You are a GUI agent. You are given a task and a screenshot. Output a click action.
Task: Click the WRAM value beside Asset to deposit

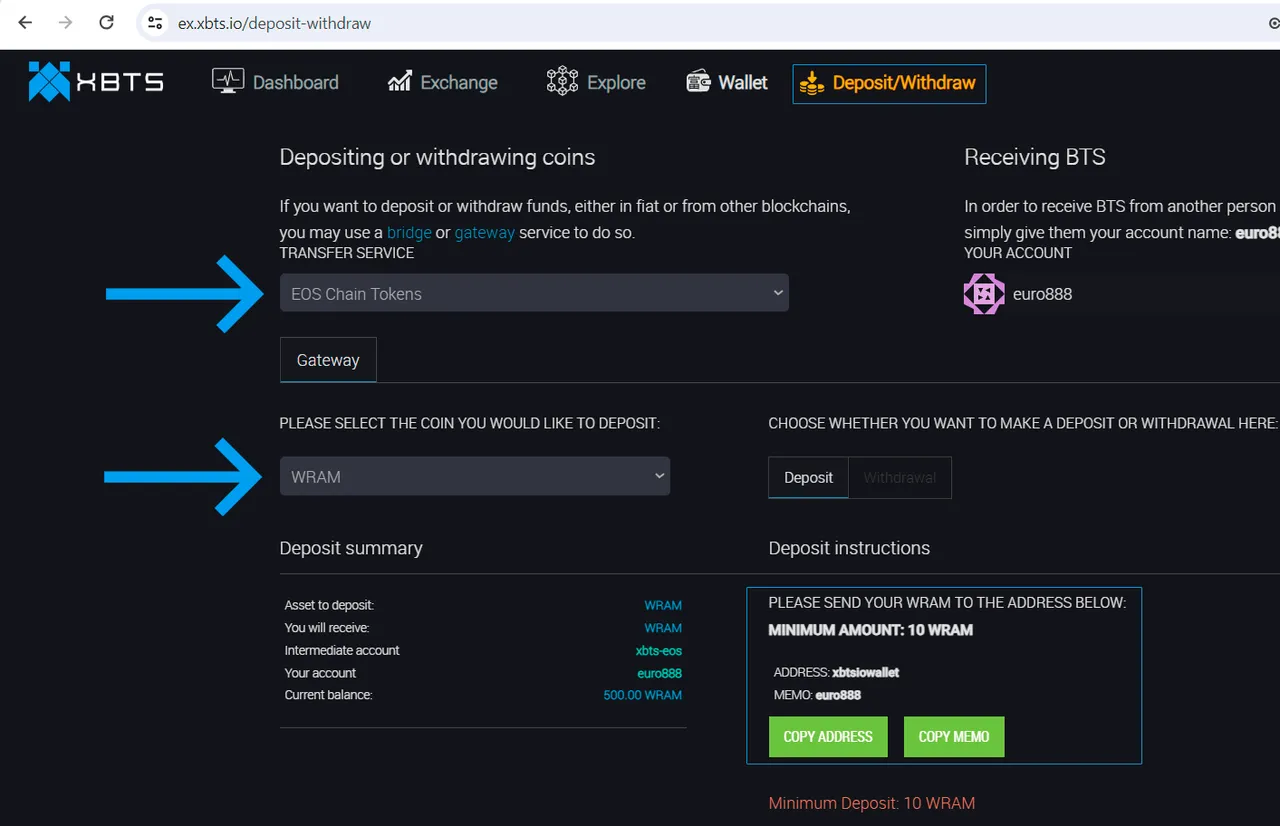tap(663, 605)
